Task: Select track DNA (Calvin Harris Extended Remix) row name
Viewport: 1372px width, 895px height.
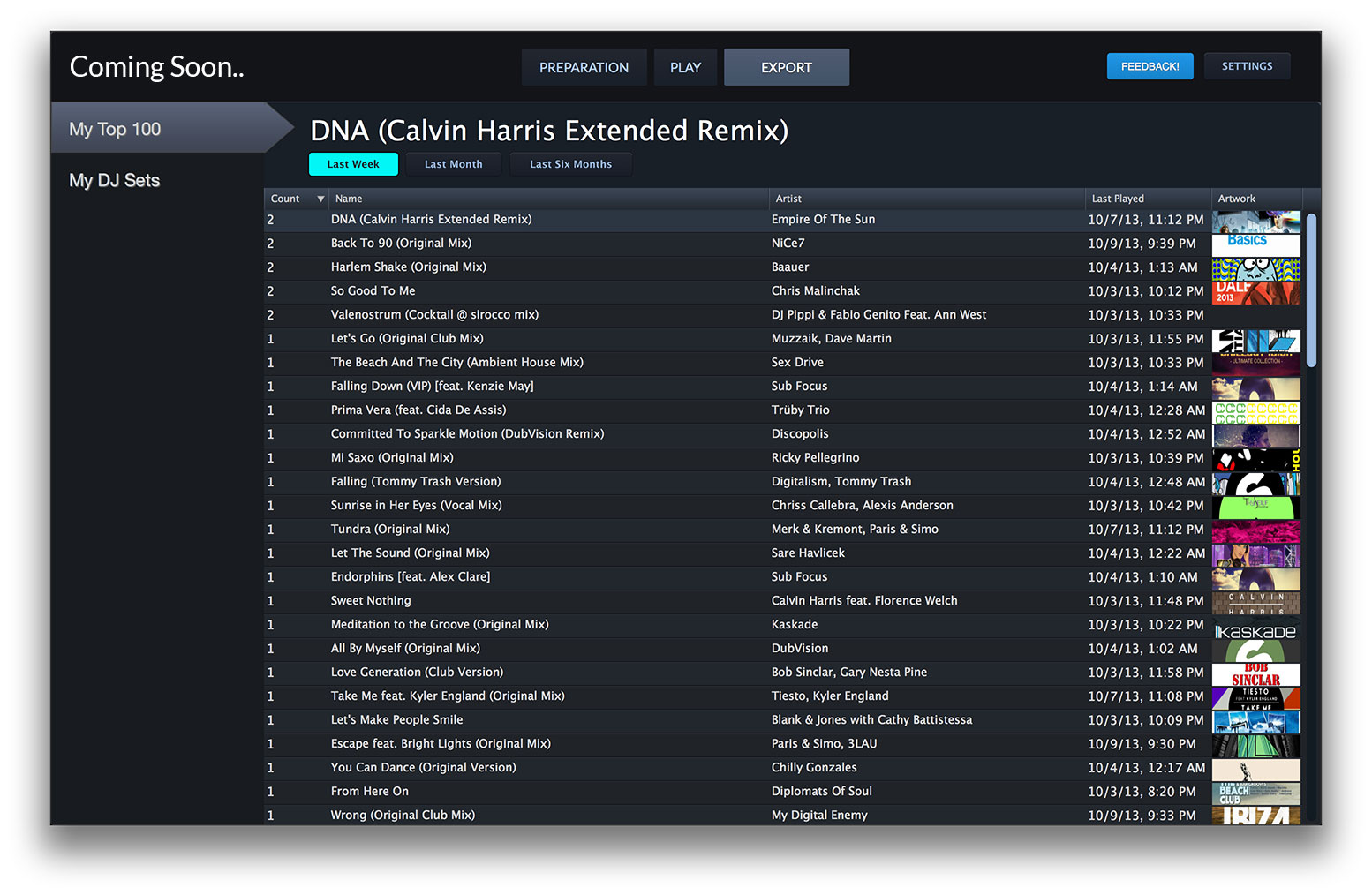Action: [x=431, y=220]
